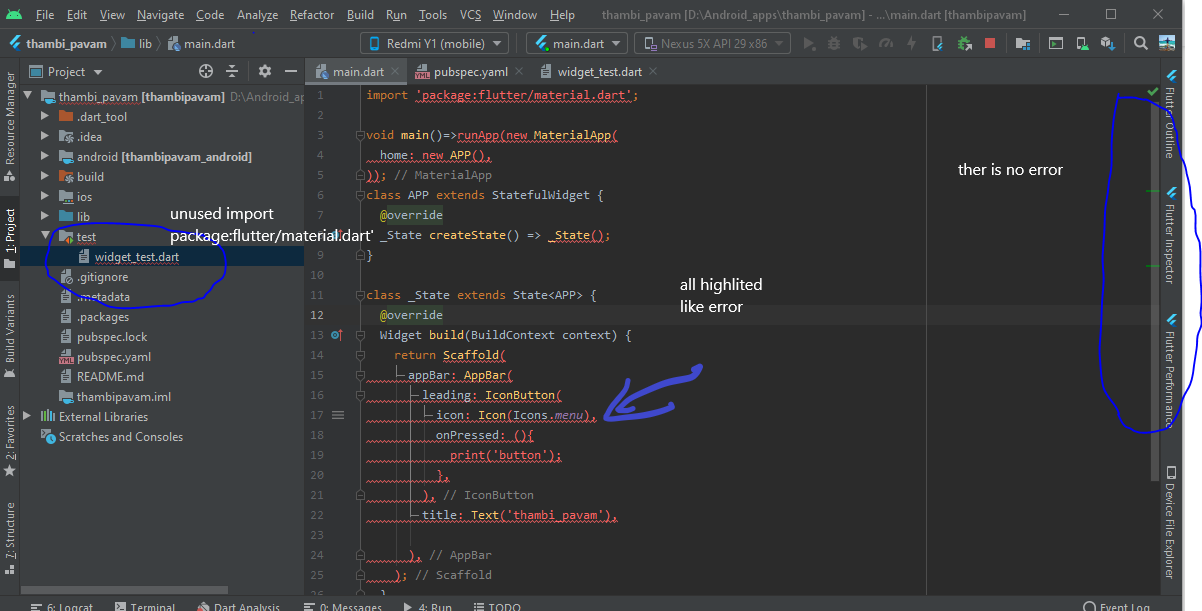Click the Flutter Hot Reload lightning icon
The image size is (1202, 611).
pyautogui.click(x=911, y=44)
